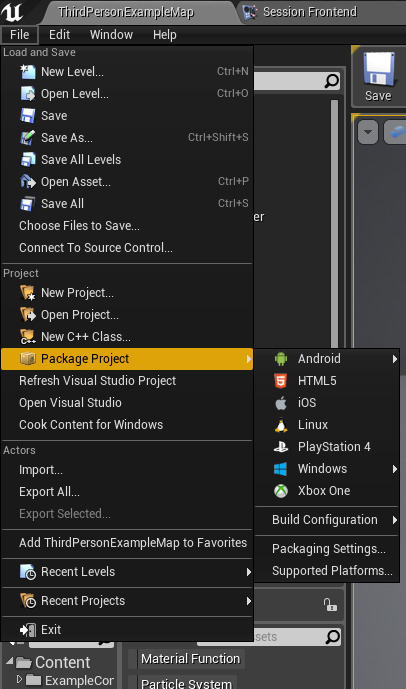Click the blue eraser toolbar icon
This screenshot has height=689, width=406.
tap(395, 132)
